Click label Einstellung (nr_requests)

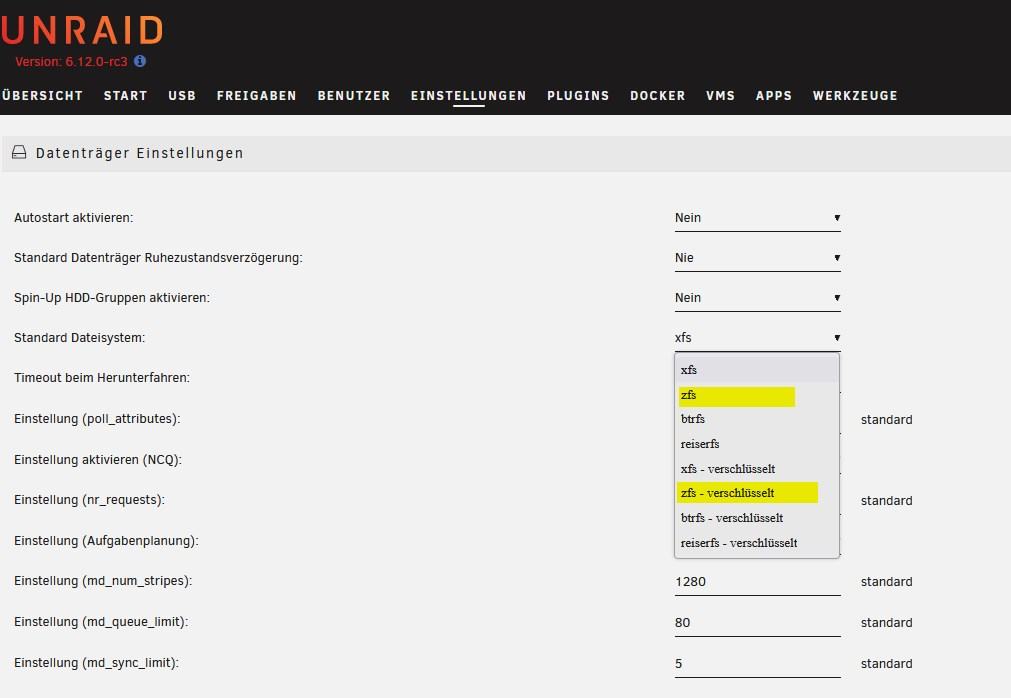point(90,500)
